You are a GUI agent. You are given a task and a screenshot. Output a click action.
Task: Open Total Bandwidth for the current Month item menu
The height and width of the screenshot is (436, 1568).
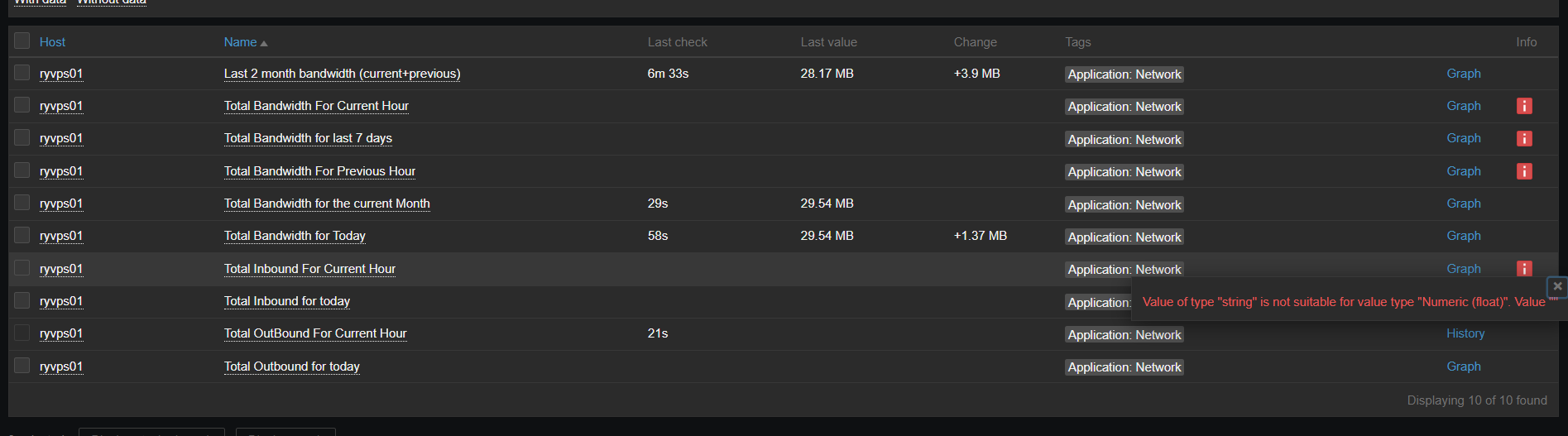(x=327, y=204)
